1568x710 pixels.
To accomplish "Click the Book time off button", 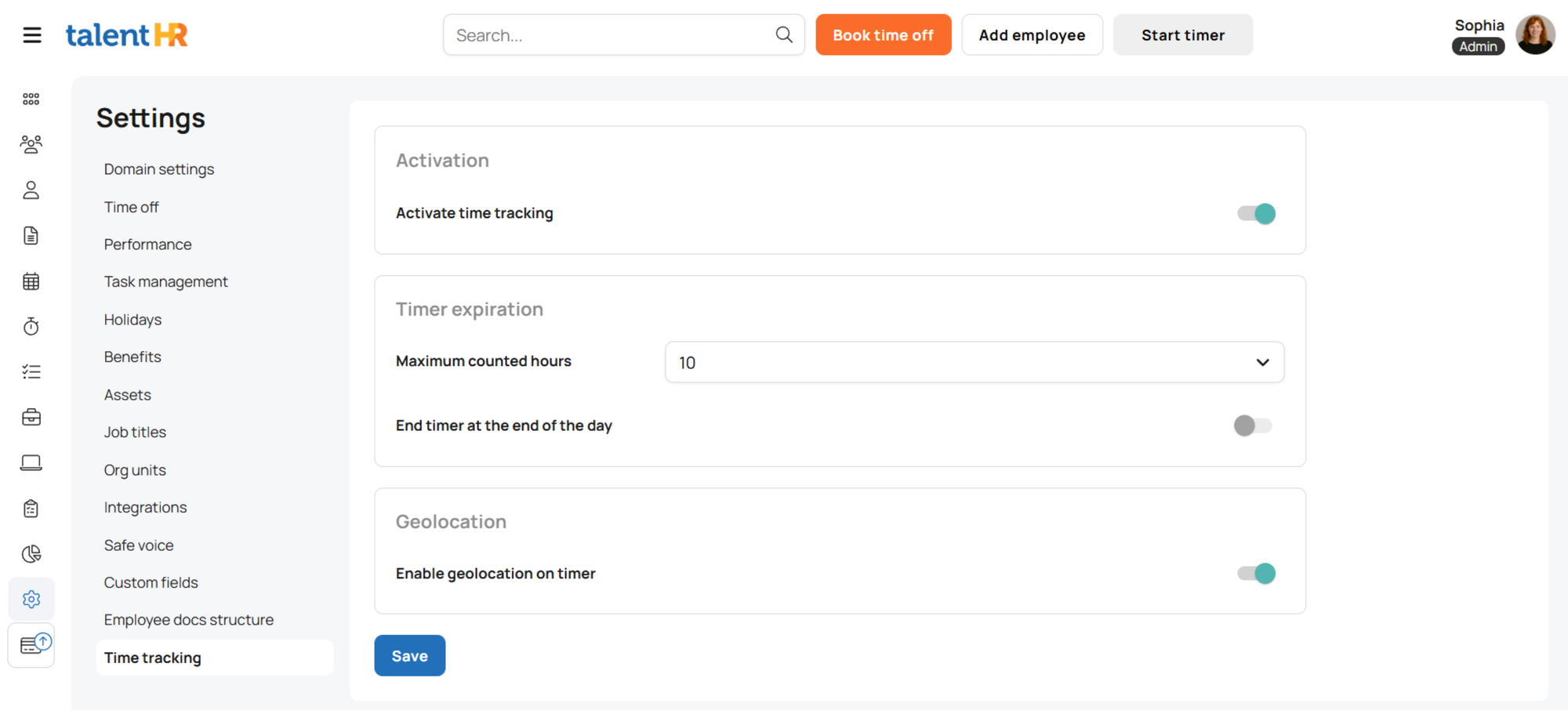I will coord(883,35).
